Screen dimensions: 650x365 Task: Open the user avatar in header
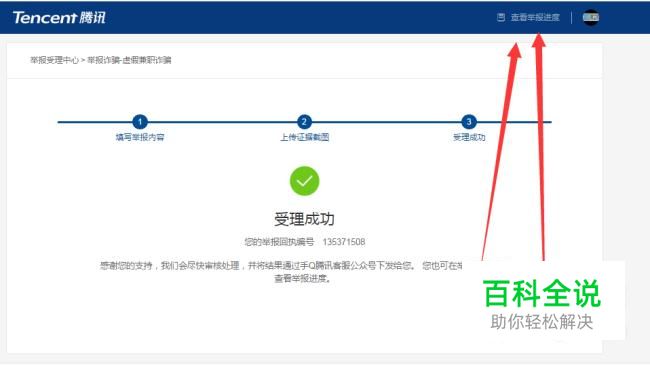pyautogui.click(x=591, y=17)
